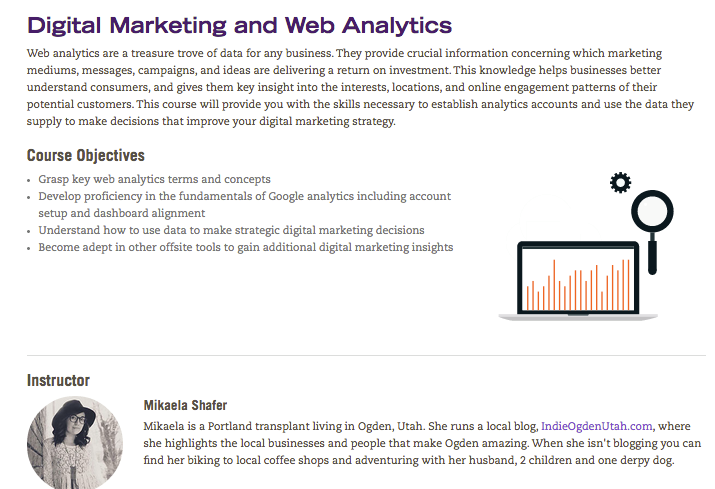Click the magnifying glass icon

(640, 213)
